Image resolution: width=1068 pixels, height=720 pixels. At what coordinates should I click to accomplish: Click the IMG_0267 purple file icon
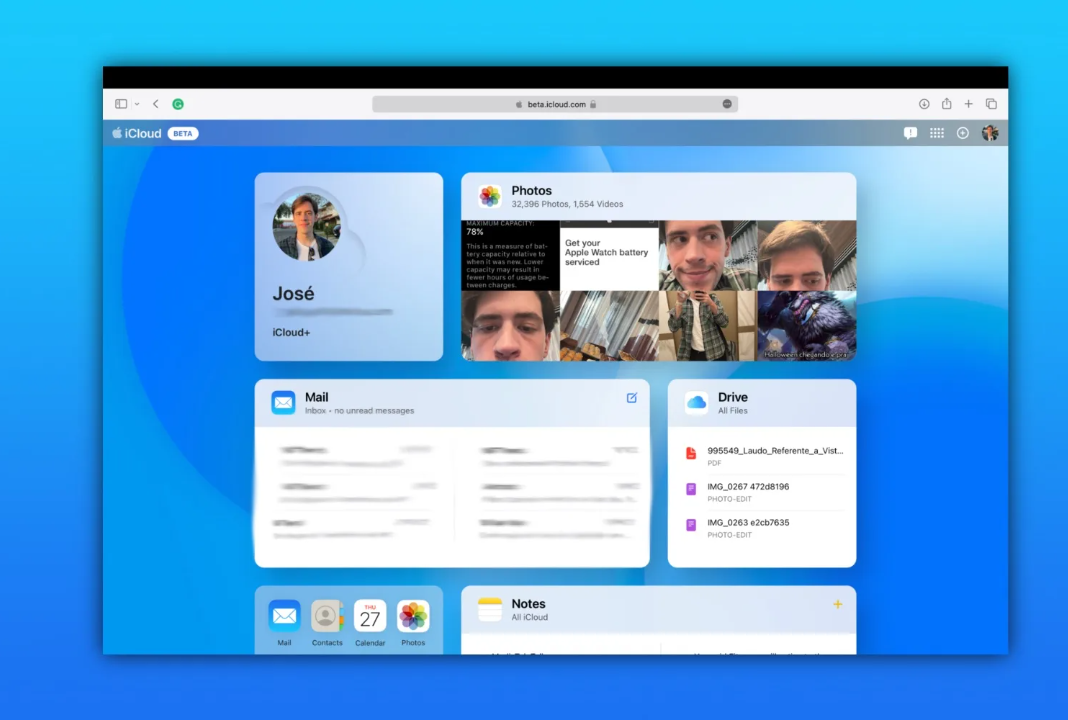pos(691,489)
